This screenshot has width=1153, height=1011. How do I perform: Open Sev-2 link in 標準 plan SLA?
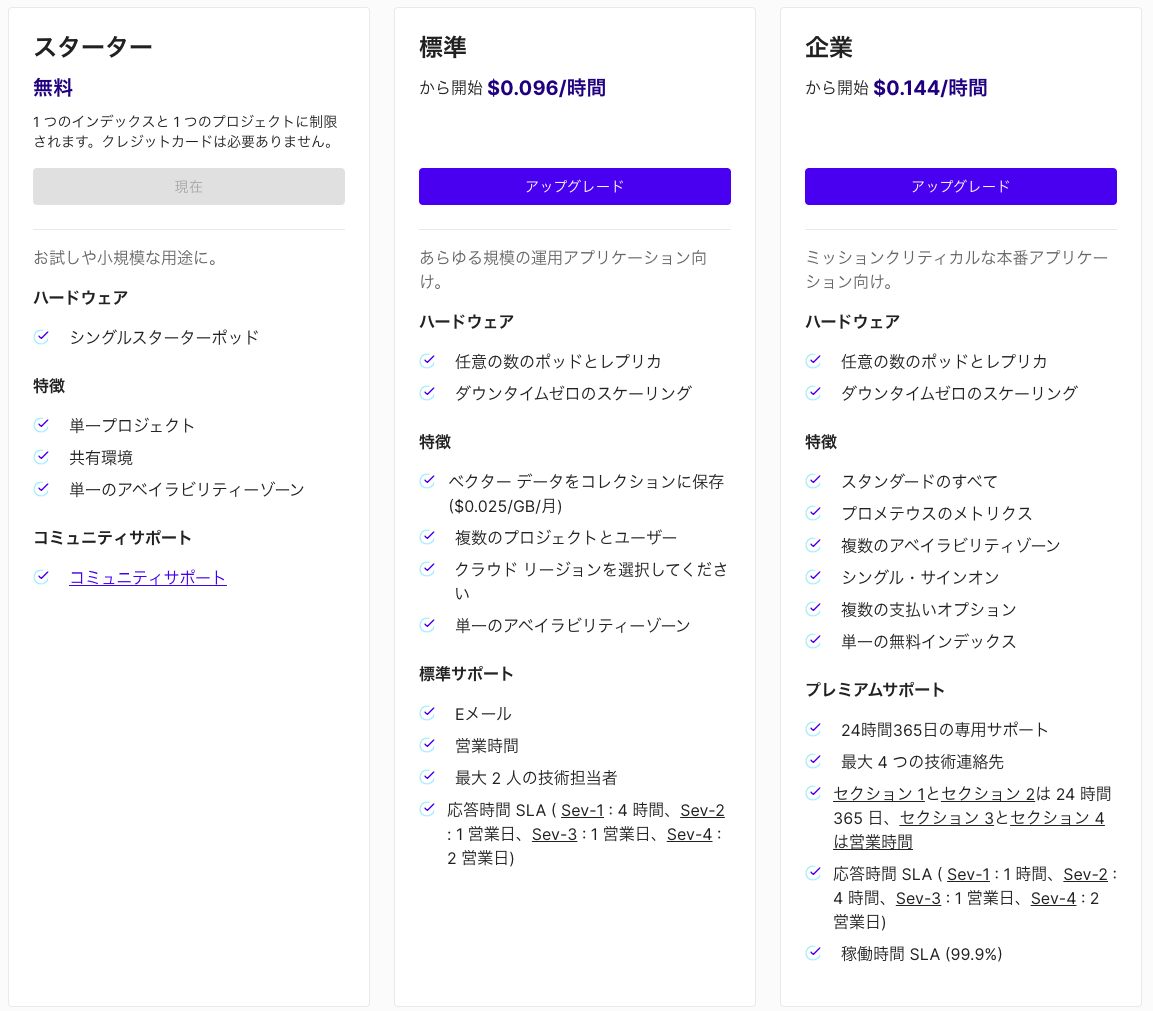[702, 810]
